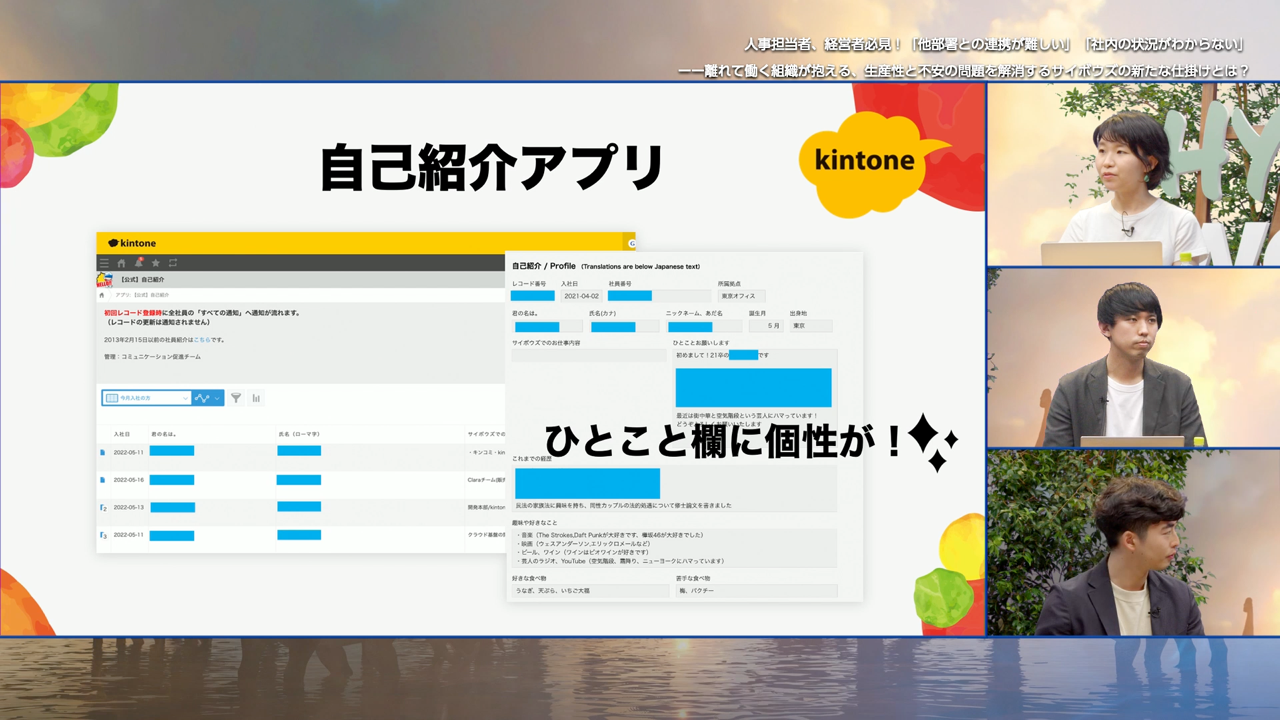Click the 東京 birthplace field
Image resolution: width=1280 pixels, height=720 pixels.
pyautogui.click(x=811, y=326)
